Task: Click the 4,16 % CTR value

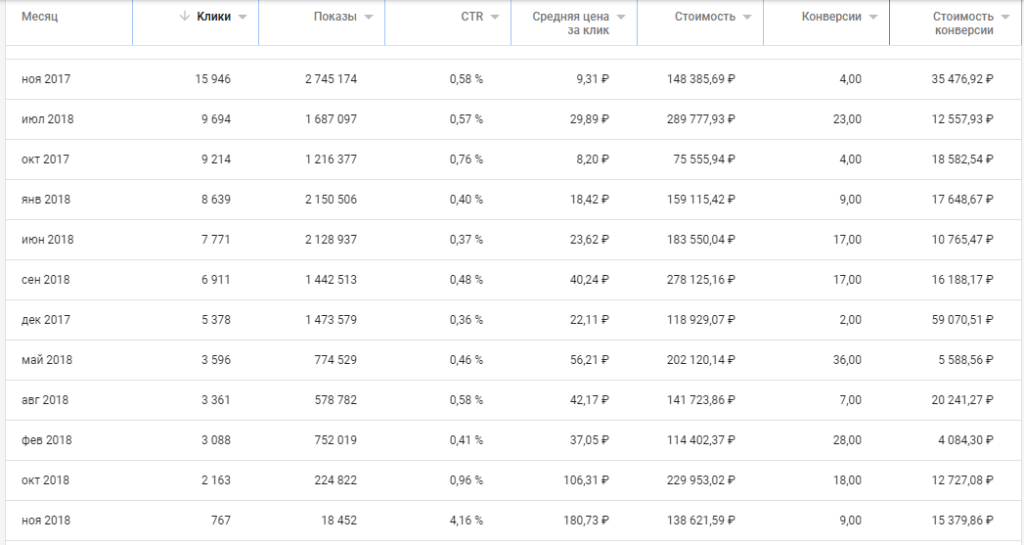Action: tap(466, 520)
